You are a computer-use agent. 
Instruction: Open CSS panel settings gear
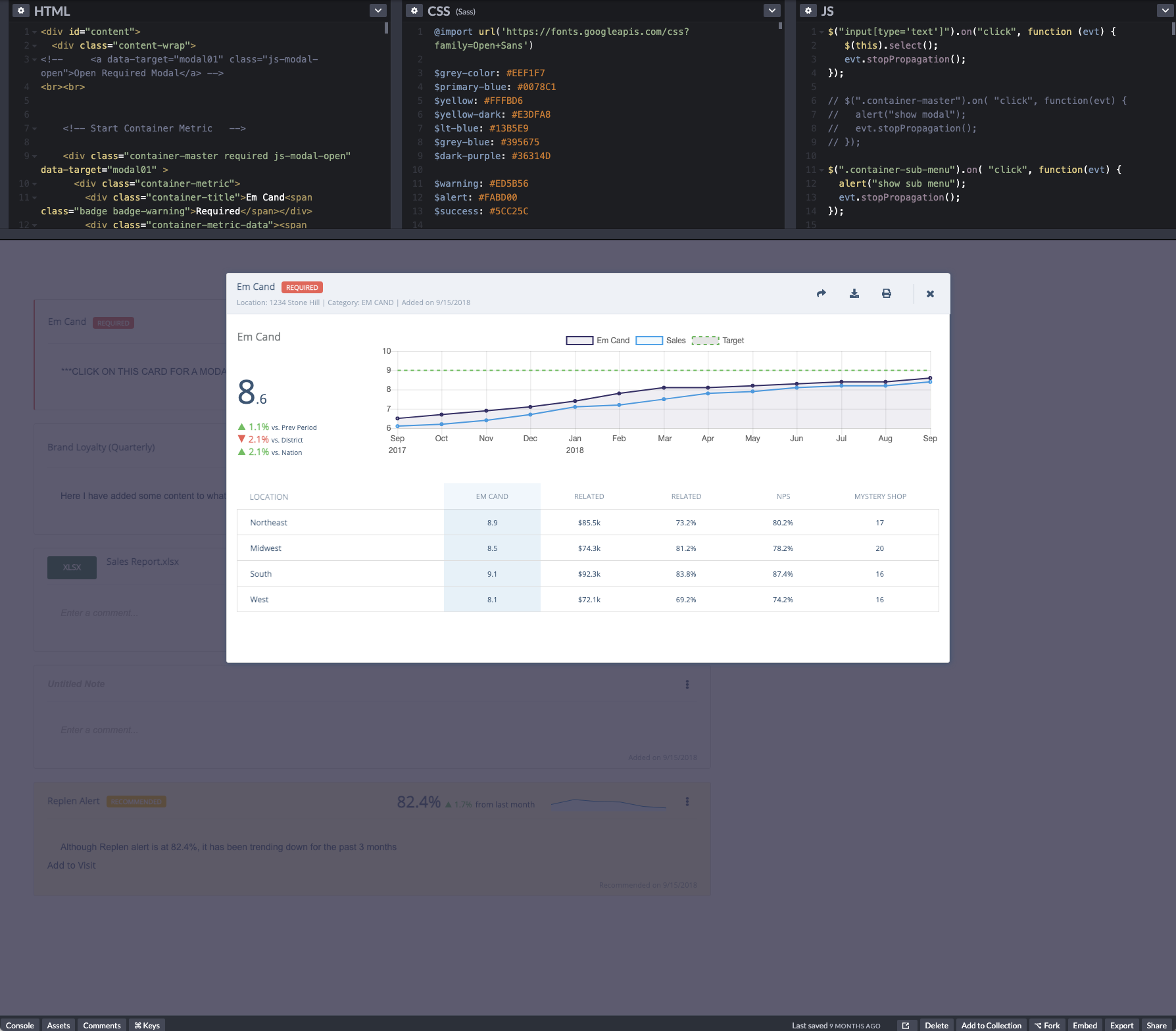[414, 11]
